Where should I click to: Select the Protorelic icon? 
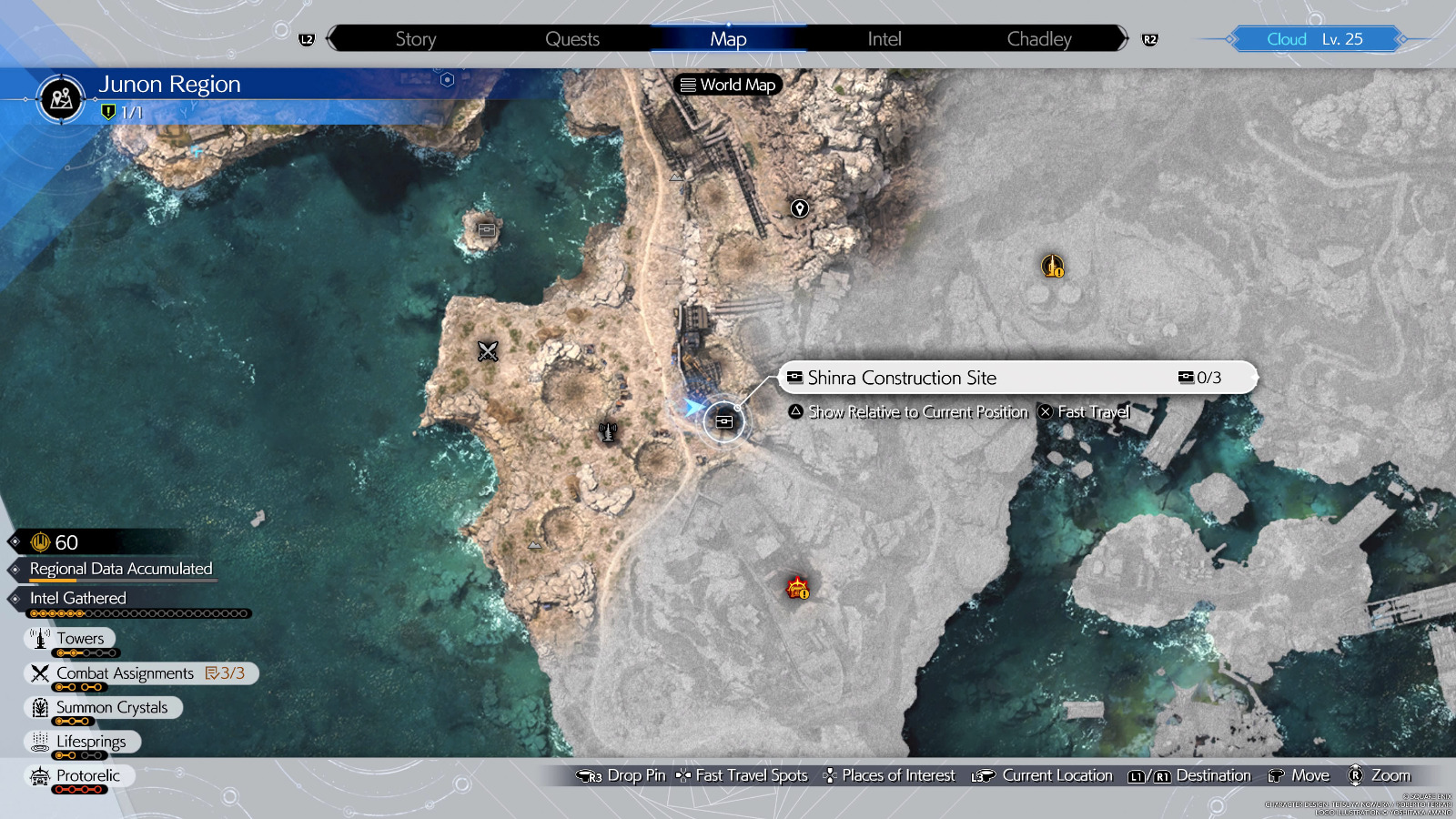pyautogui.click(x=40, y=775)
